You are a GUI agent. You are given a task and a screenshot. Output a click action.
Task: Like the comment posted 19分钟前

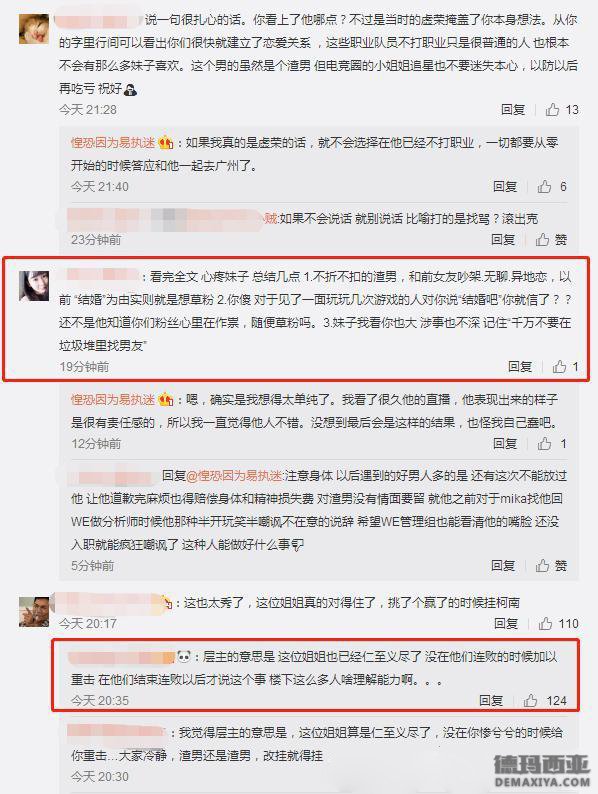pos(565,366)
